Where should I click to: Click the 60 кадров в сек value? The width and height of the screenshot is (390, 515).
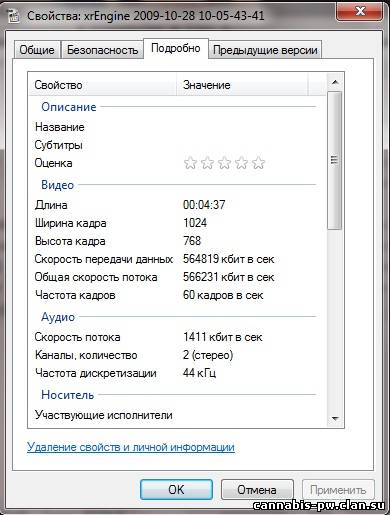[223, 295]
